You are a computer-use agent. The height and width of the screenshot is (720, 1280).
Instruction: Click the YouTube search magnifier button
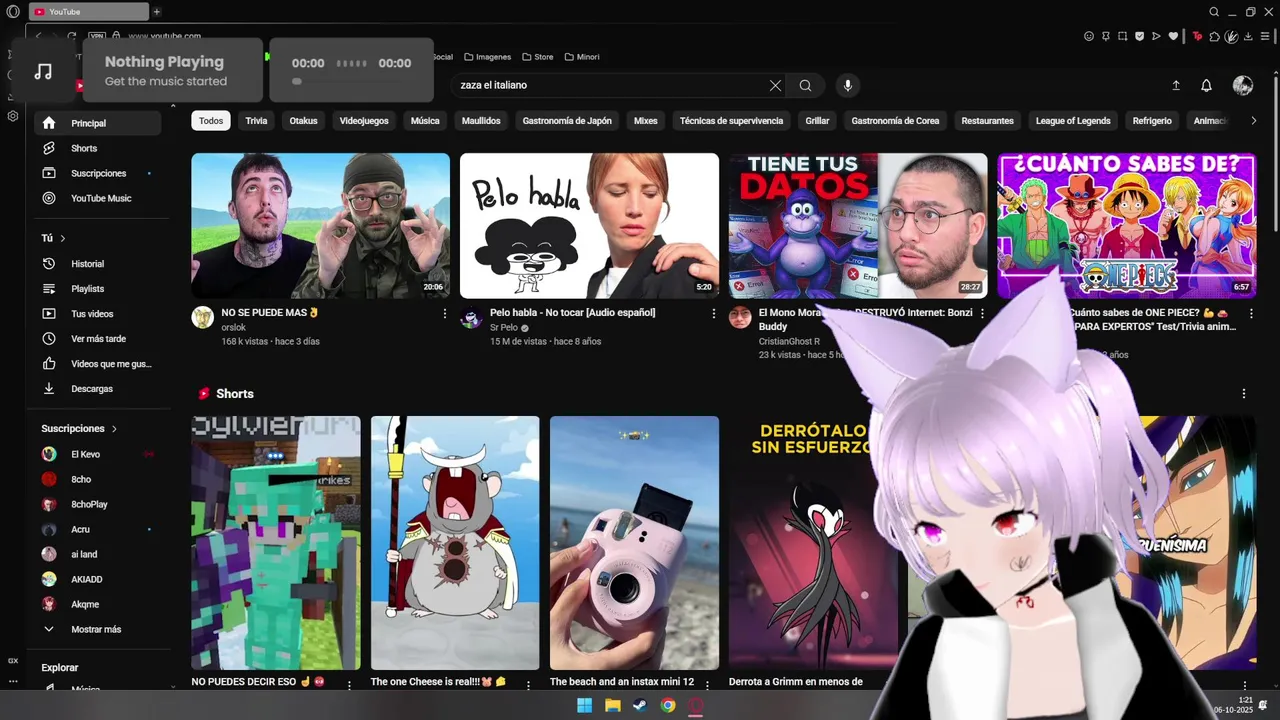(x=805, y=86)
